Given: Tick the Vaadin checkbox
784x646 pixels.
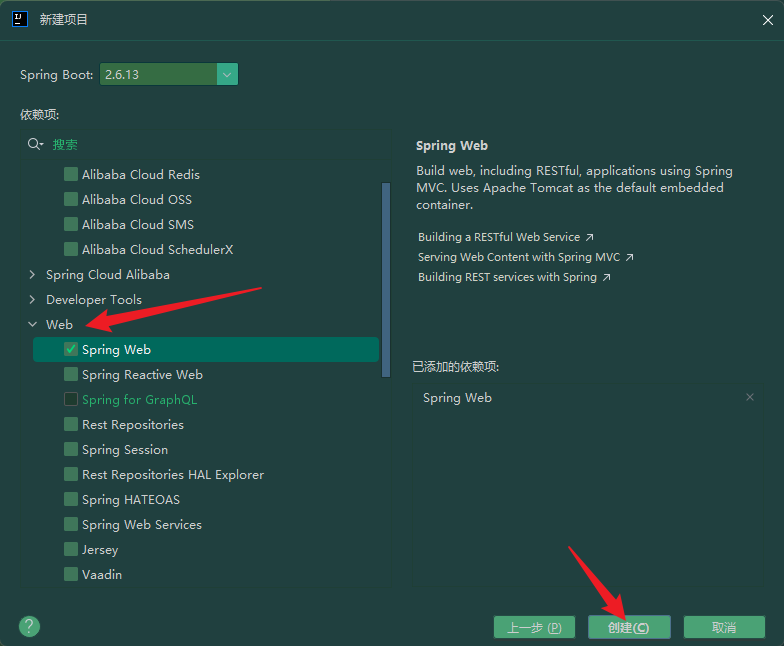Looking at the screenshot, I should tap(71, 574).
